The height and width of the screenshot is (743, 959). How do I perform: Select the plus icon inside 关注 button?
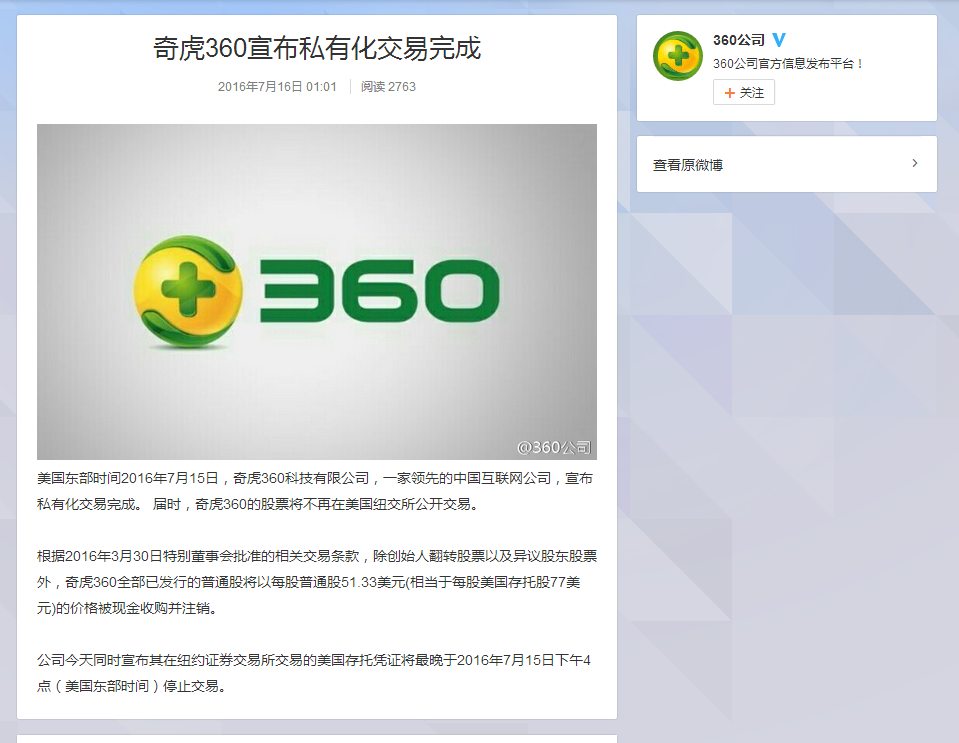point(728,91)
